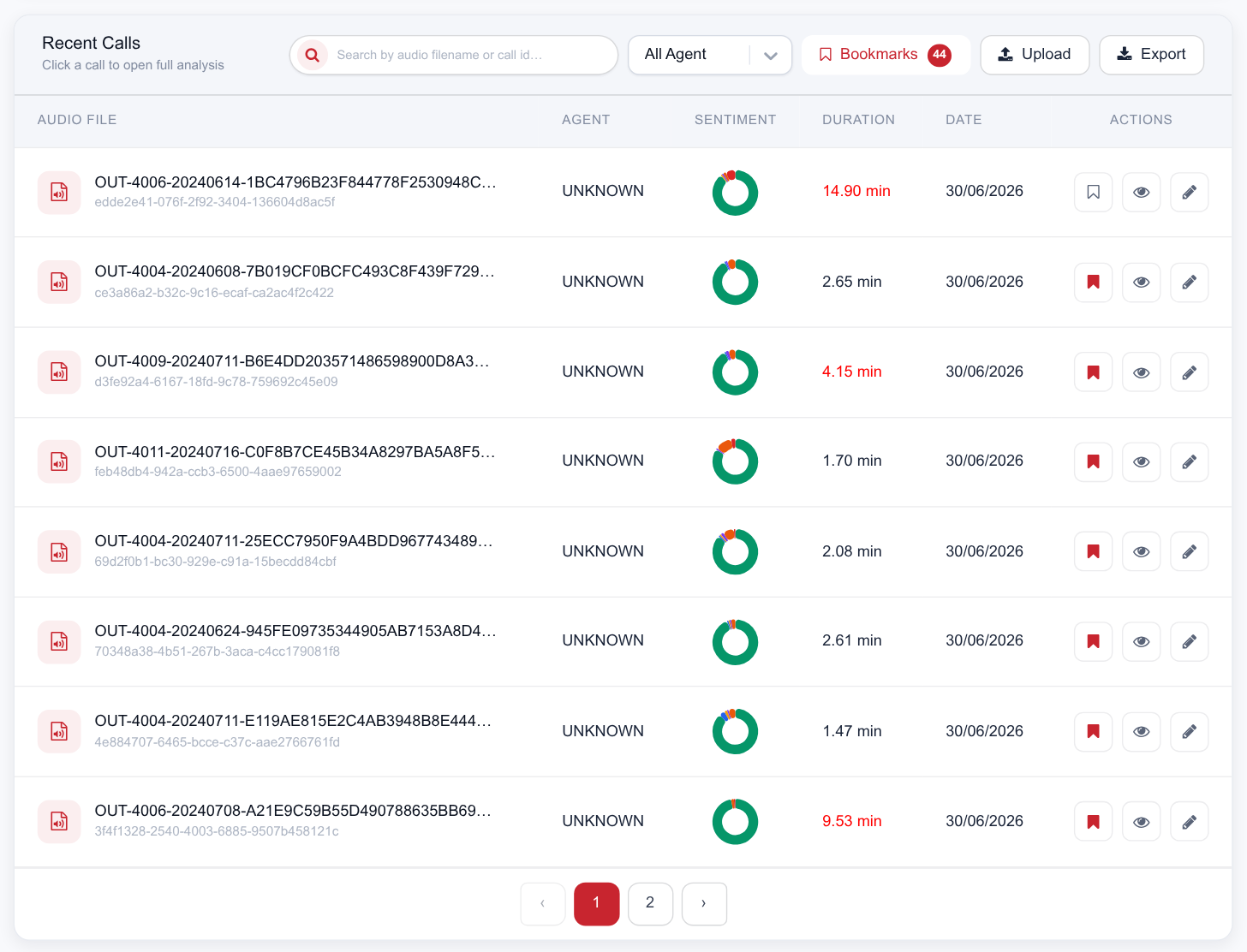
Task: Click audio file icon for OUT-4004-20240711-25ECC call
Action: 59,552
